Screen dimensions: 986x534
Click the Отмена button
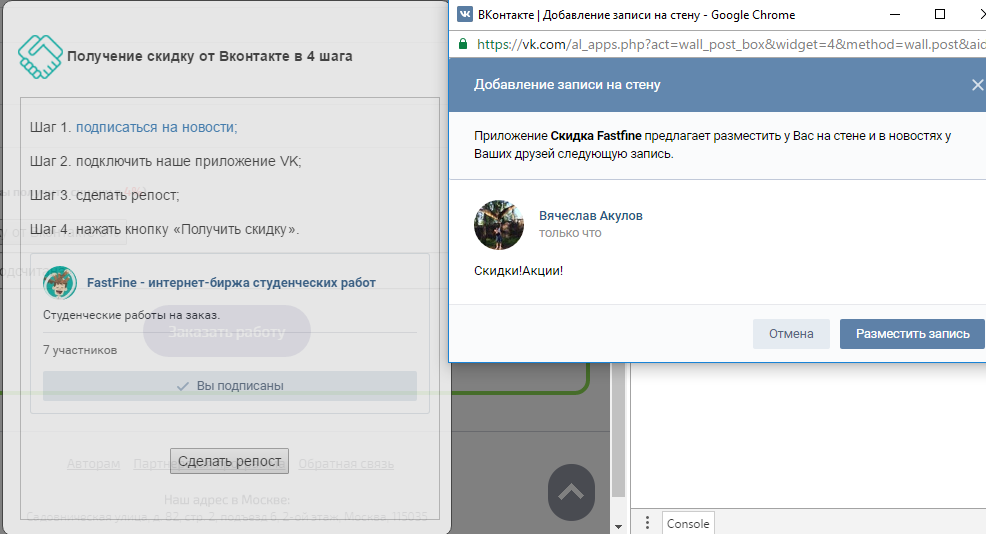791,333
